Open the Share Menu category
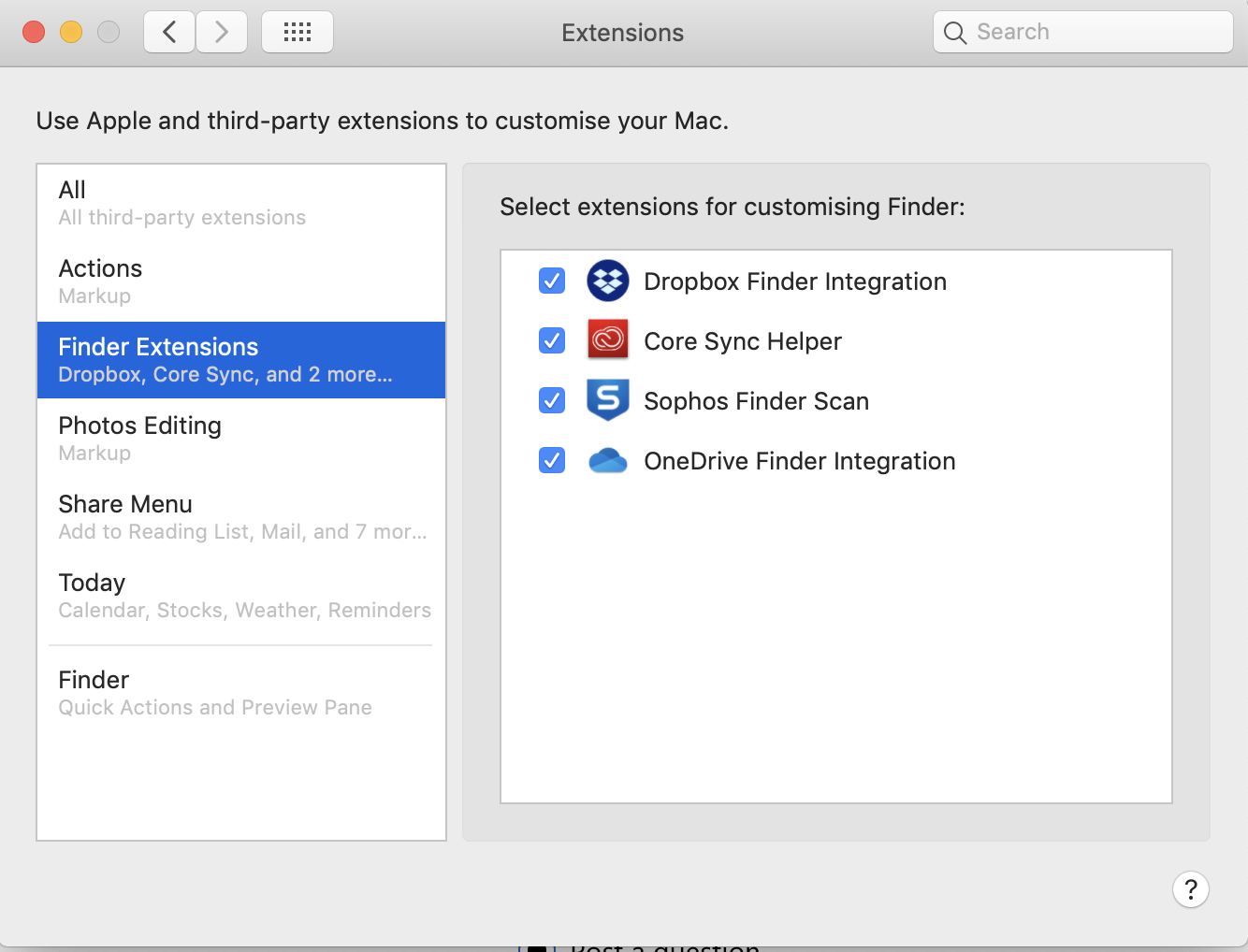The height and width of the screenshot is (952, 1248). pos(241,517)
